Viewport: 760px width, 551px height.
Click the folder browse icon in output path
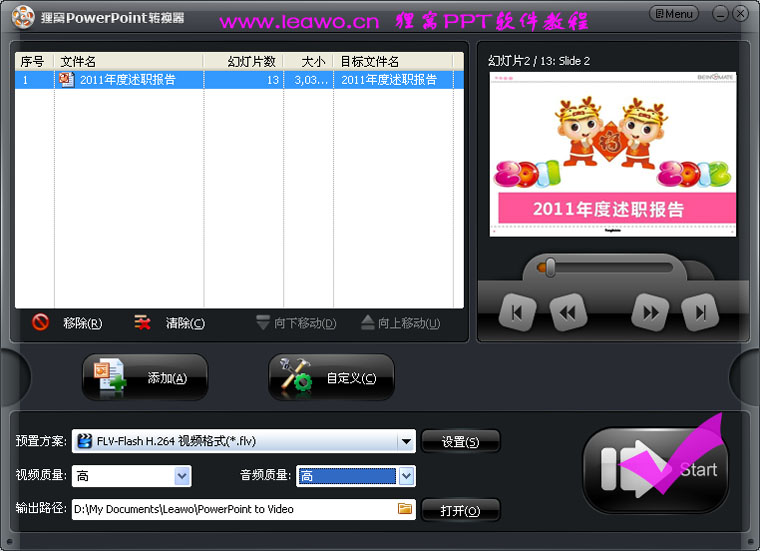(x=405, y=508)
